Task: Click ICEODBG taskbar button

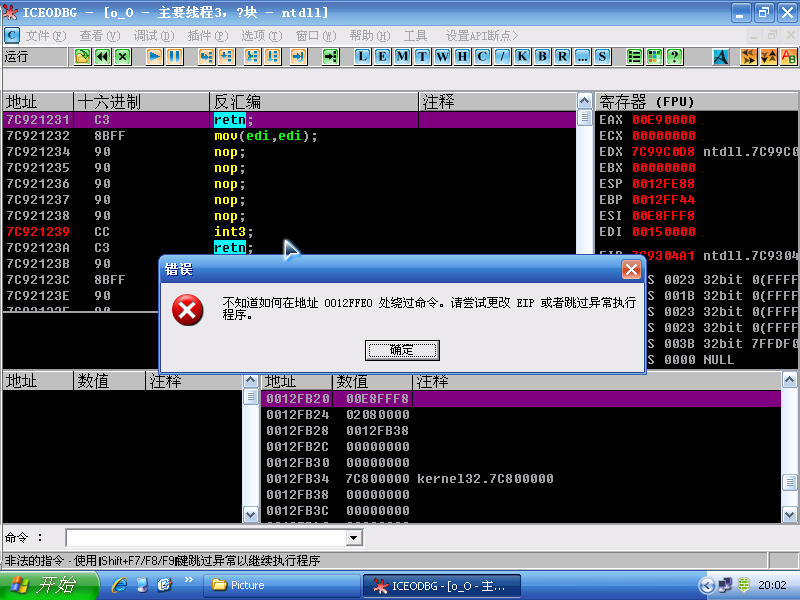Action: point(442,585)
